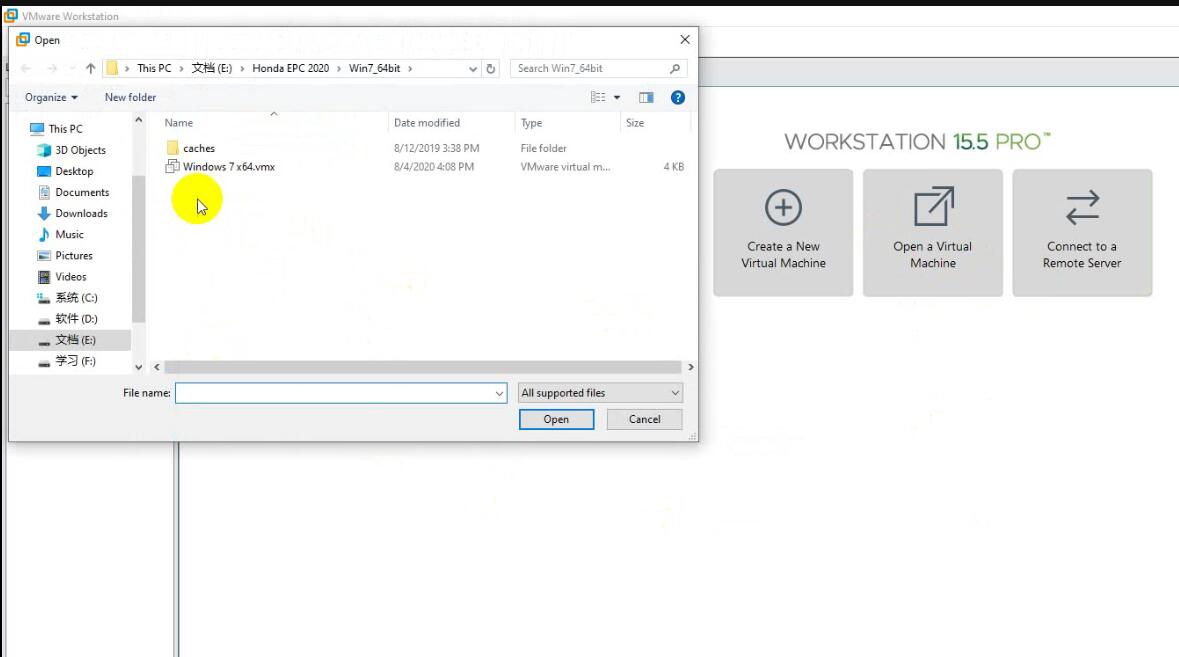This screenshot has width=1179, height=657.
Task: Click the file list horizontal scrollbar
Action: (423, 367)
